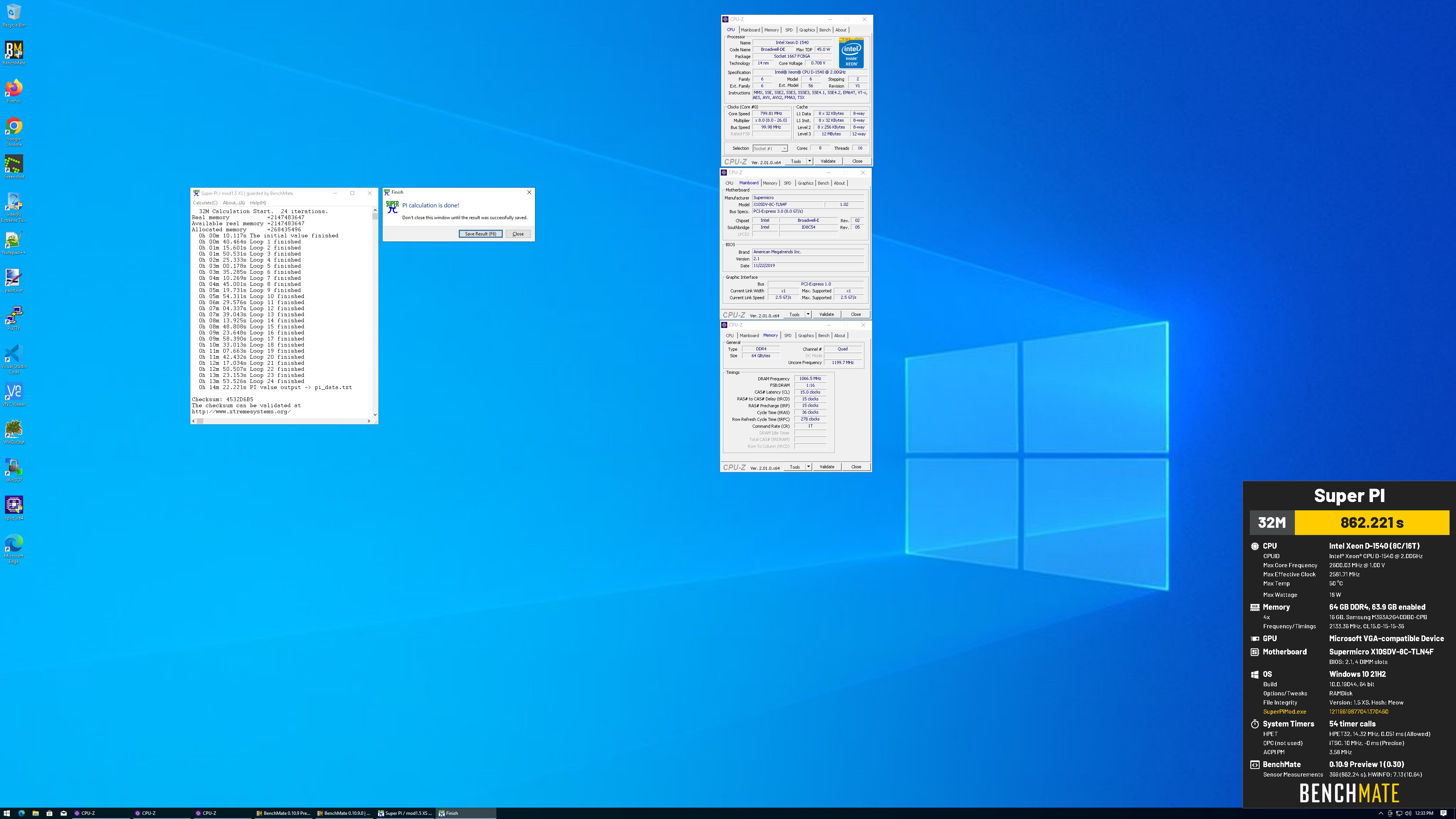Click the Meet Now tray icon
The image size is (1456, 819).
point(1390,813)
